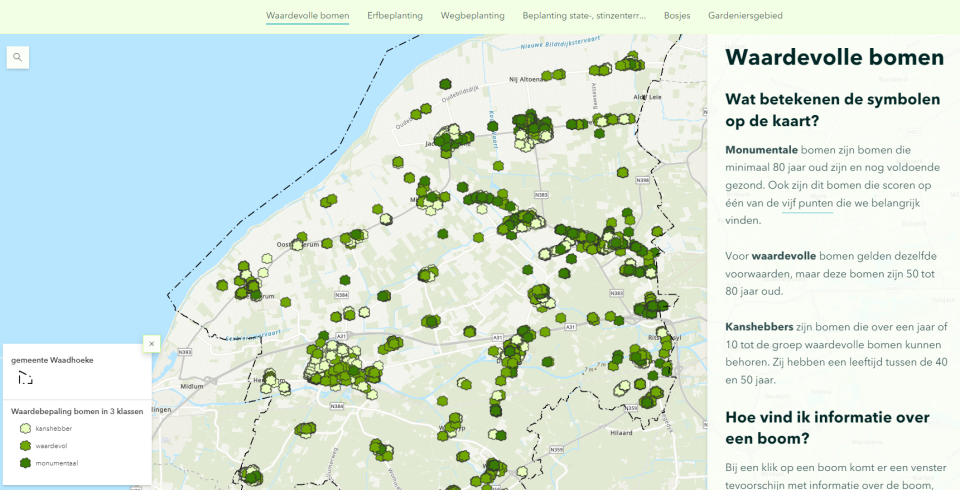The image size is (960, 490).
Task: Click tree marker just above N384 road shield
Action: point(345,280)
